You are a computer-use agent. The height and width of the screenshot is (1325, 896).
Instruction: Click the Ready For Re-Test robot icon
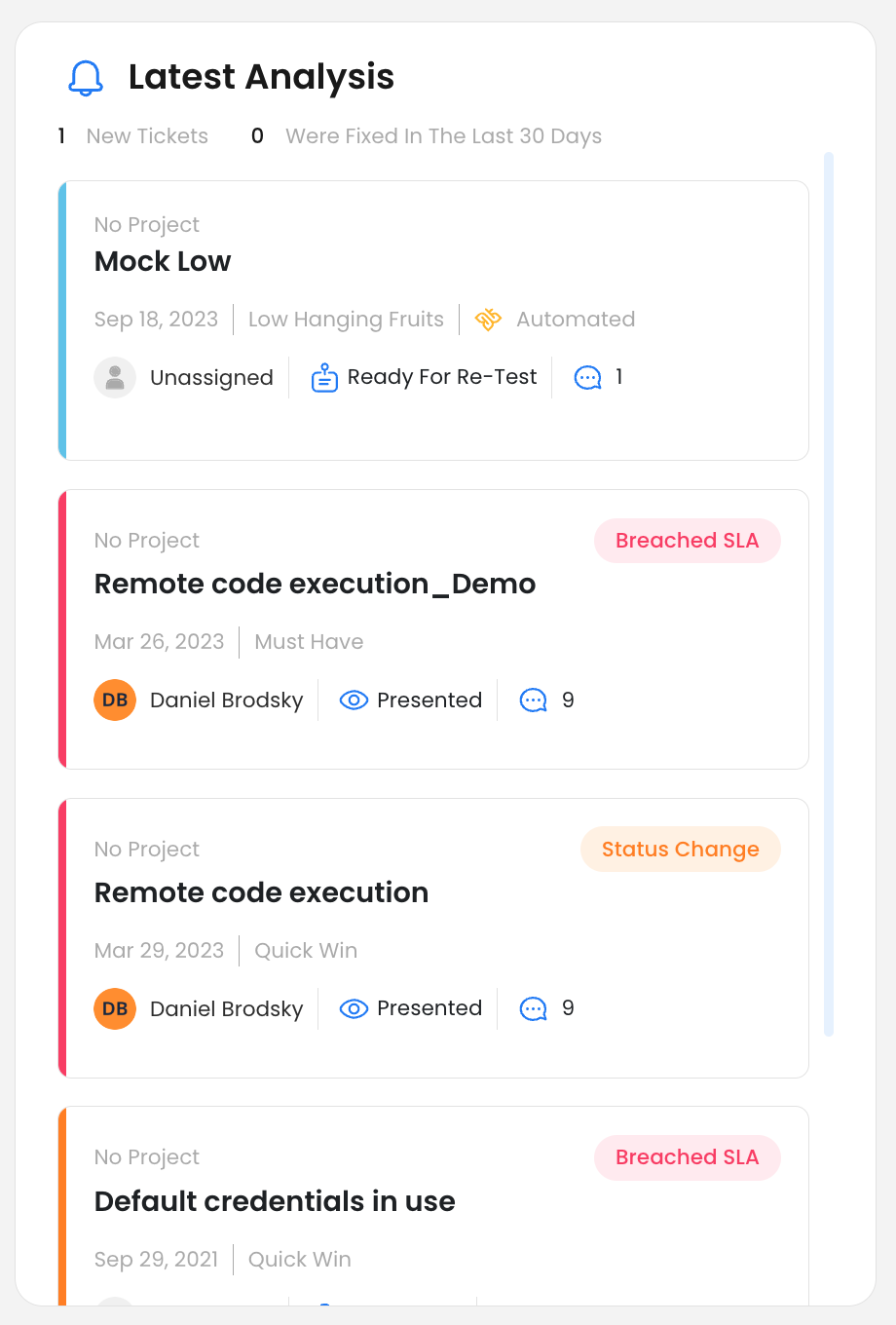pos(324,378)
